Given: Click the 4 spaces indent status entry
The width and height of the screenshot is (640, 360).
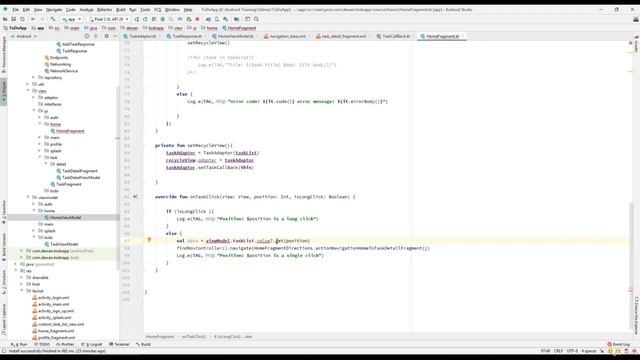Looking at the screenshot, I should (x=589, y=351).
